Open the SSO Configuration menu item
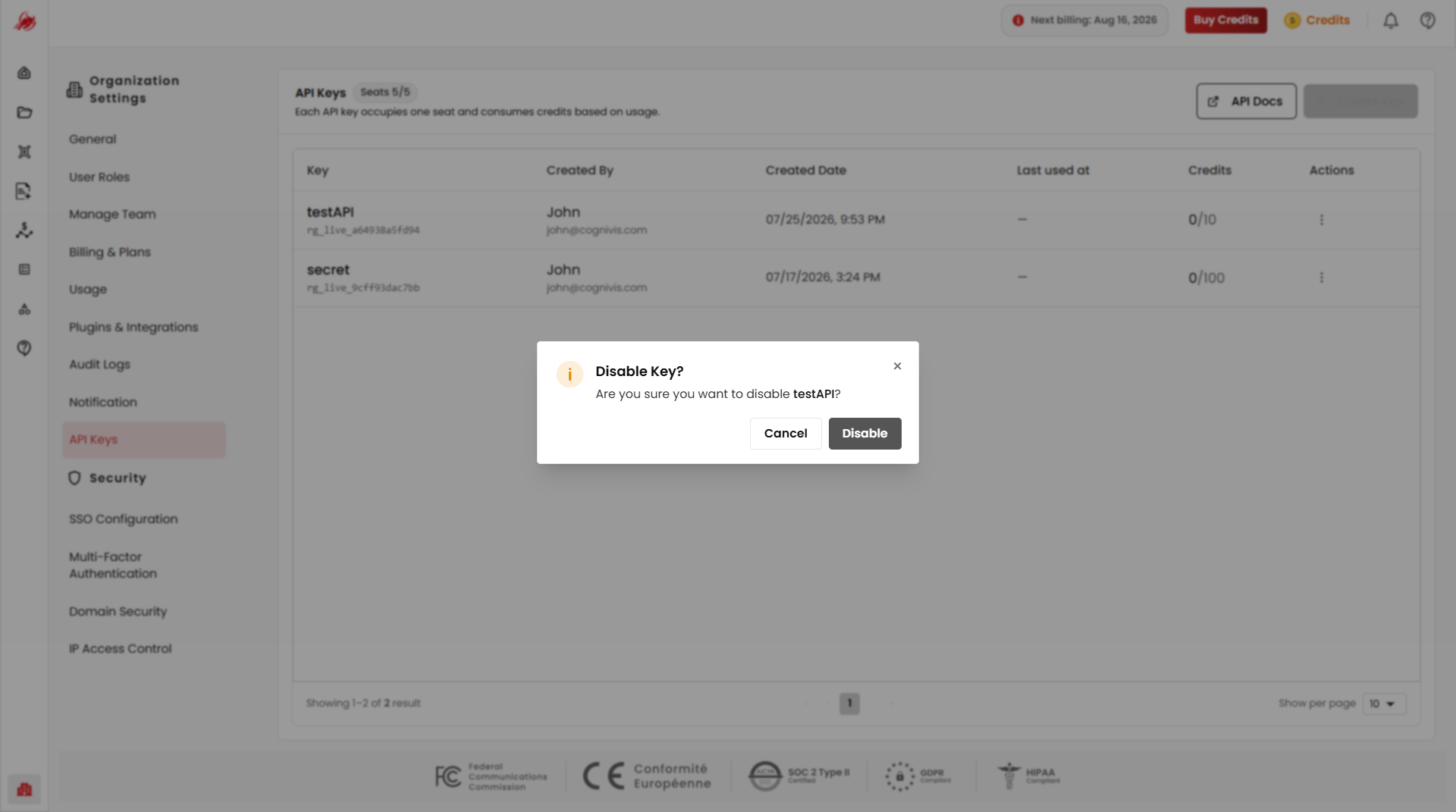This screenshot has width=1456, height=812. coord(124,519)
